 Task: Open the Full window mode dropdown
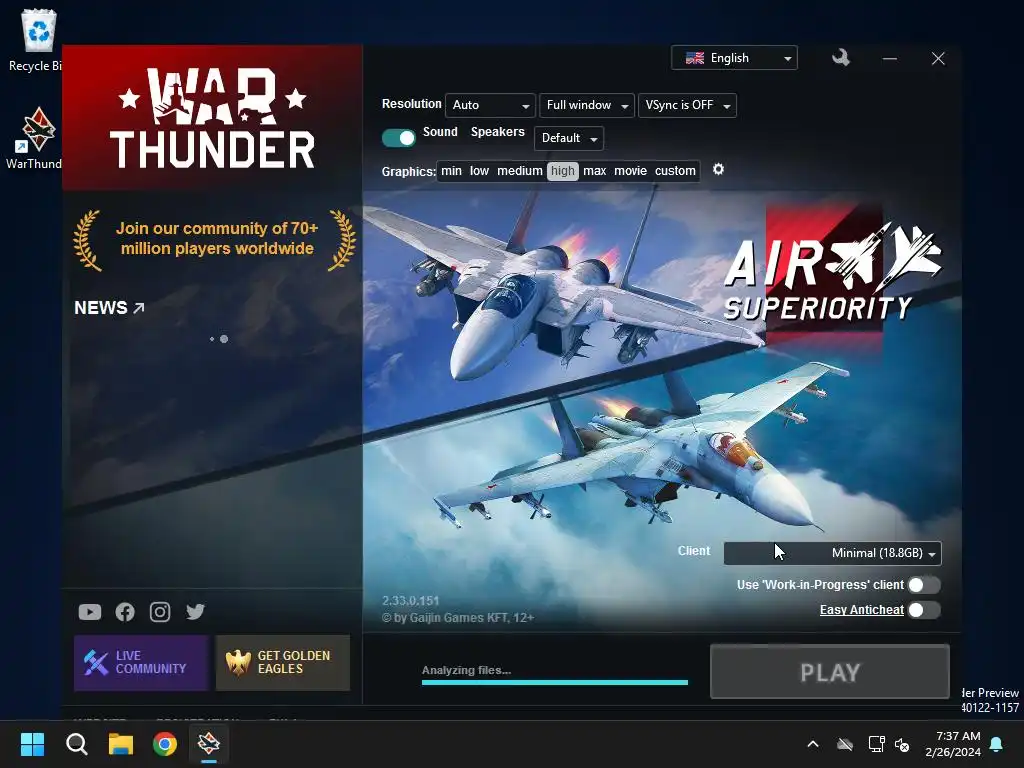[x=586, y=105]
